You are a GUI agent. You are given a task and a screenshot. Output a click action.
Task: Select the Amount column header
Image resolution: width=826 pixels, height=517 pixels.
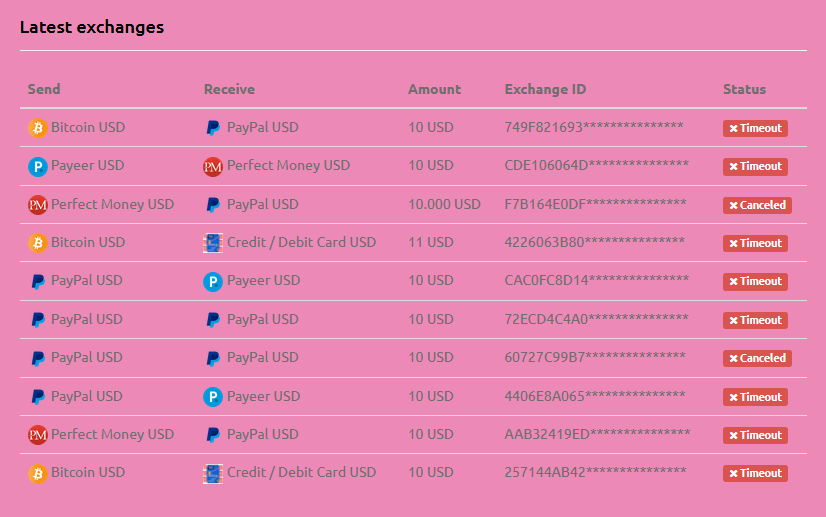435,89
